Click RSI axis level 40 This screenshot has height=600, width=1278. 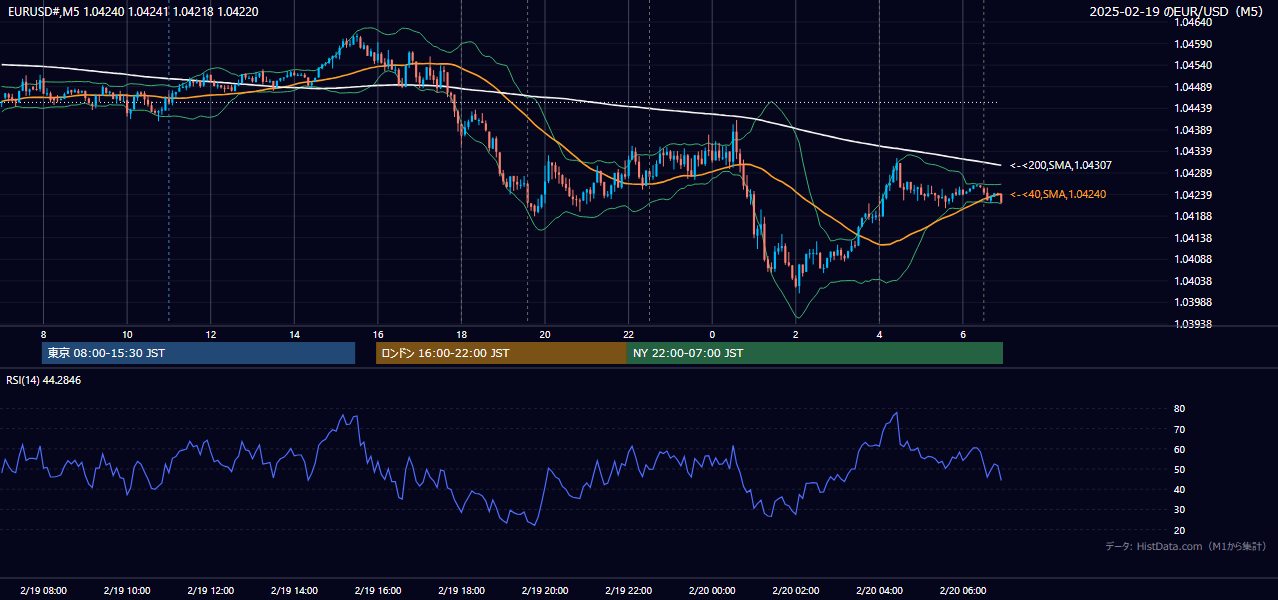(x=1179, y=489)
